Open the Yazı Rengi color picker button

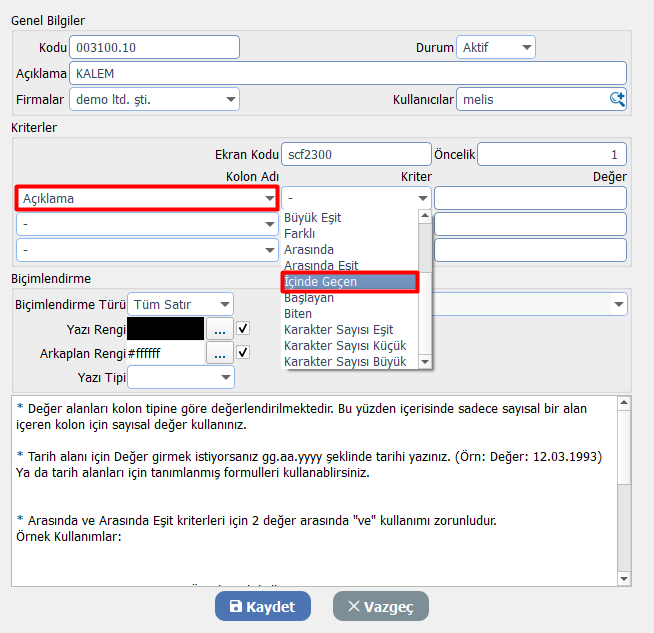pyautogui.click(x=219, y=328)
